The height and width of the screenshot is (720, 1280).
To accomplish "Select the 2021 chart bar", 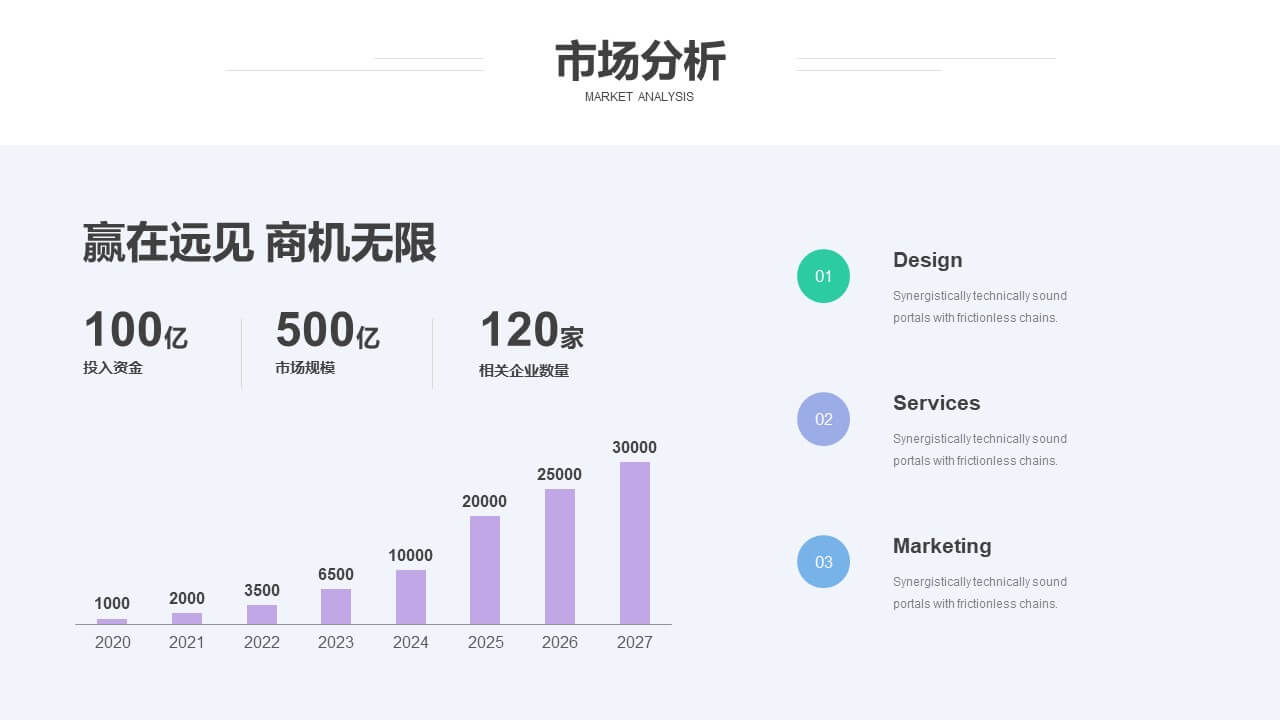I will tap(187, 618).
